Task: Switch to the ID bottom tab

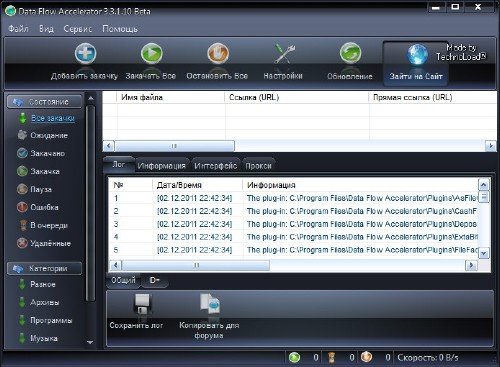Action: pyautogui.click(x=154, y=280)
